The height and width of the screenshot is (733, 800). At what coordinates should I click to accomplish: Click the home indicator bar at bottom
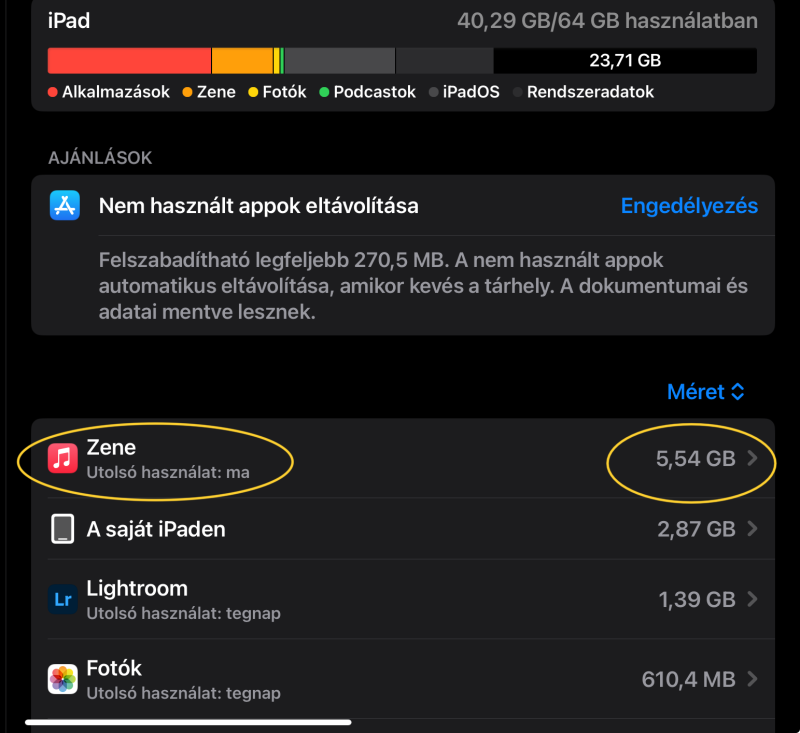pyautogui.click(x=188, y=721)
